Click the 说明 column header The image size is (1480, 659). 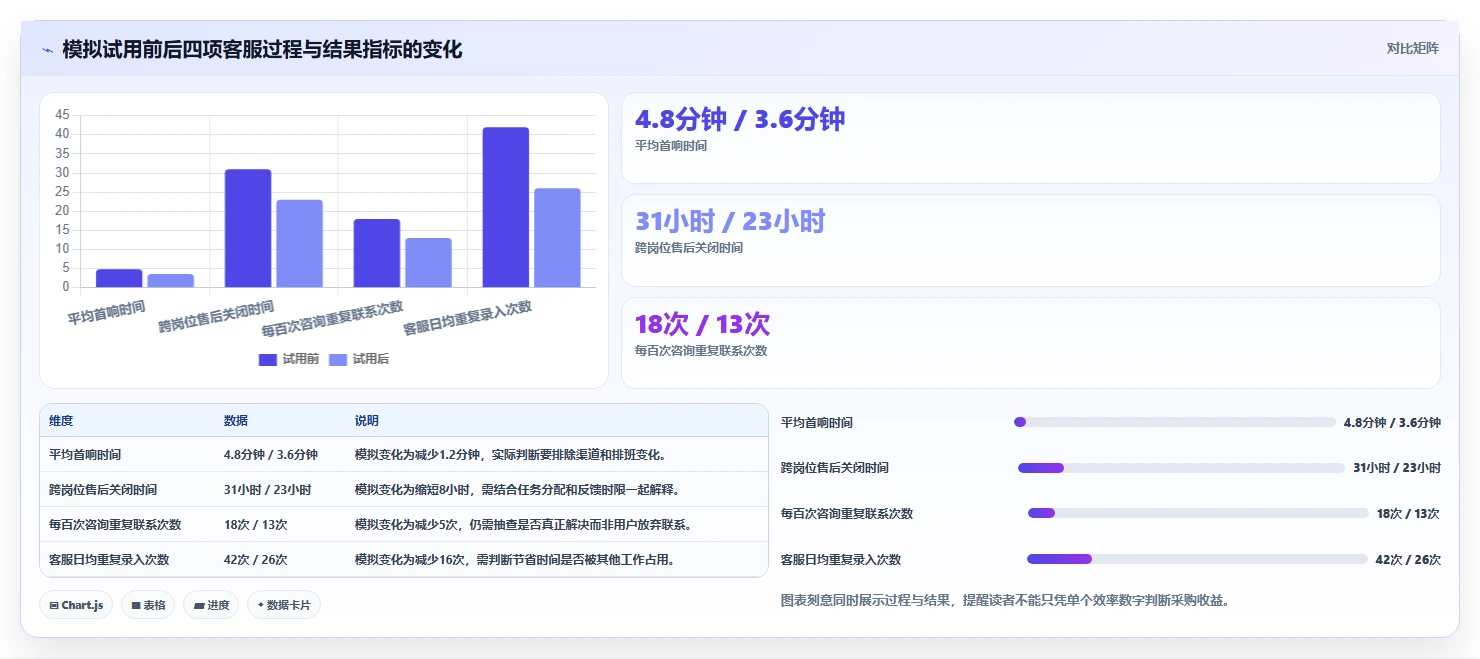(x=367, y=421)
